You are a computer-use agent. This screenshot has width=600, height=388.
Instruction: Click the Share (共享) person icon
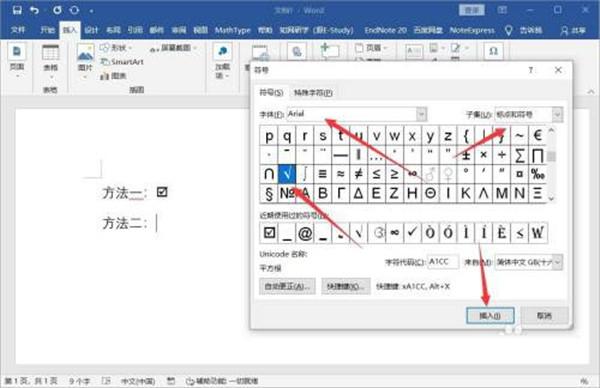tap(564, 30)
